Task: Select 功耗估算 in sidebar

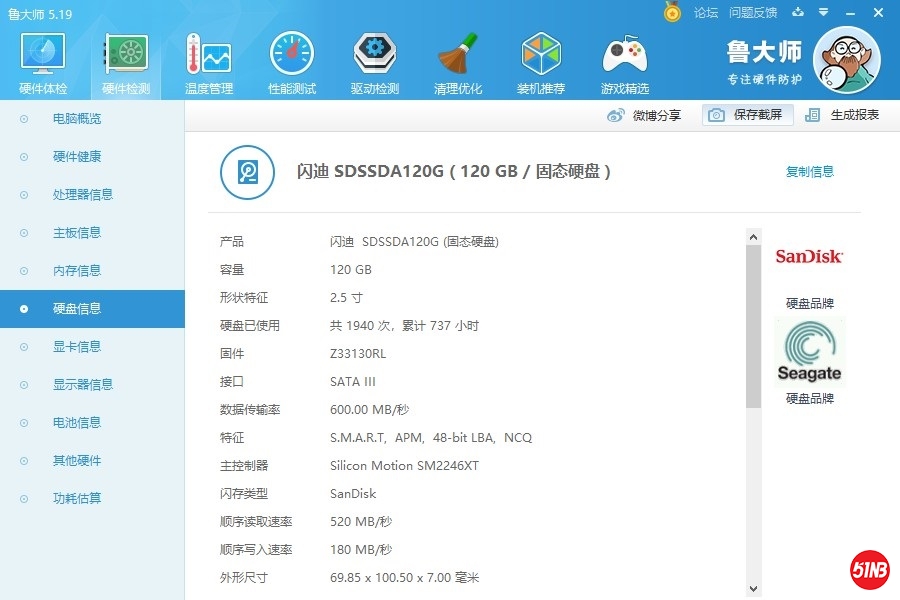Action: point(92,498)
